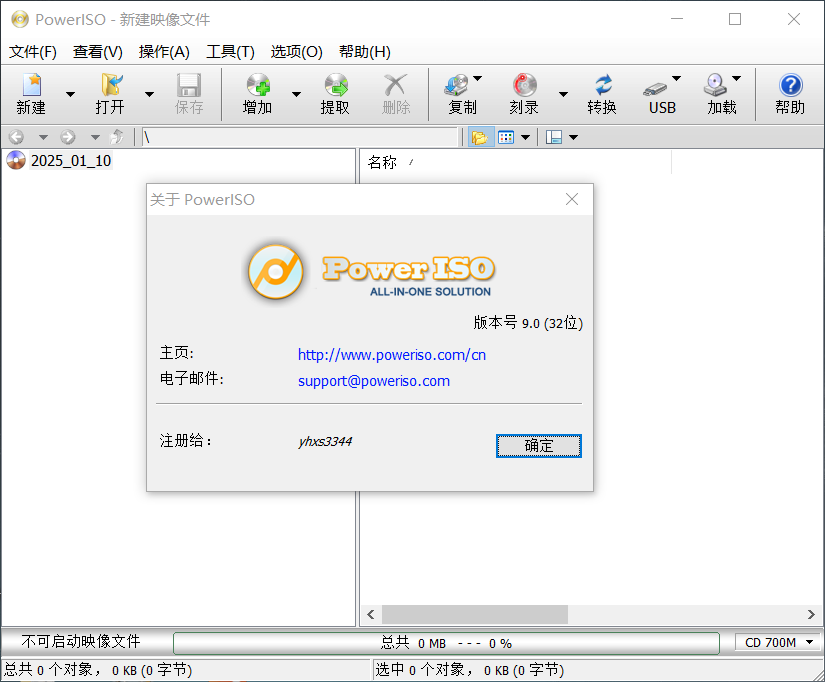825x682 pixels.
Task: Open the 操作(A) menu
Action: [x=164, y=52]
